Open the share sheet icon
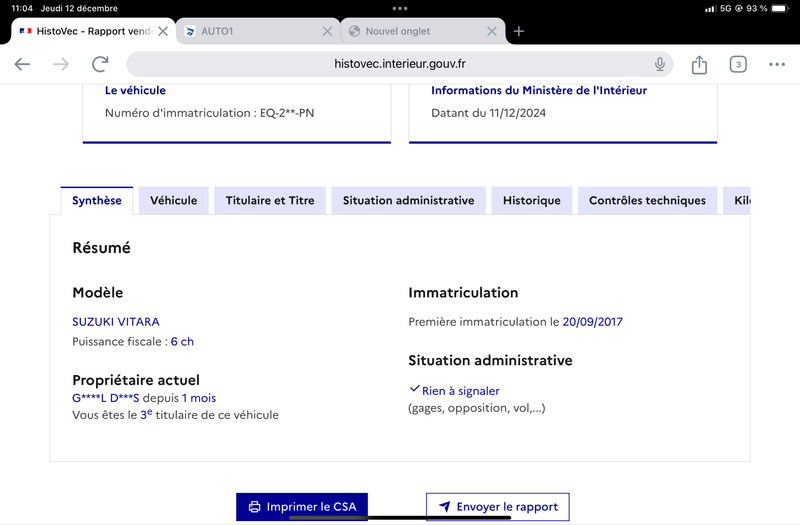Screen dimensions: 800x525 [699, 64]
